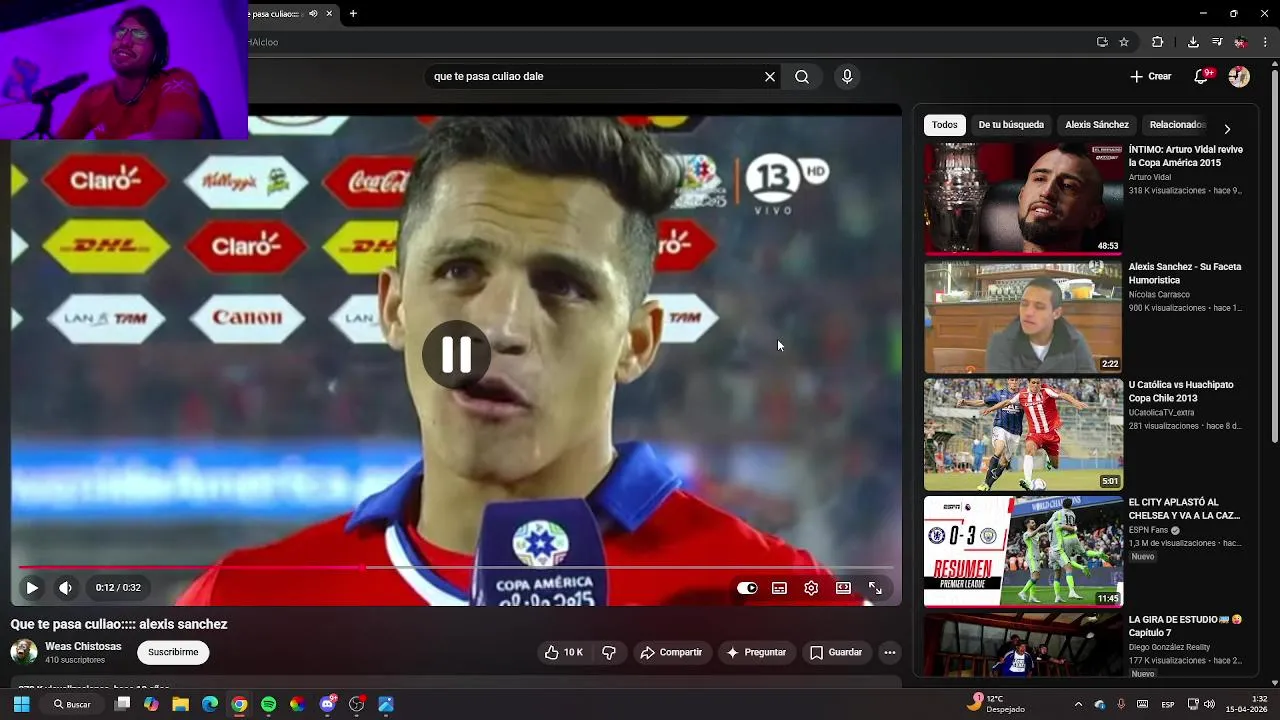Switch the ESP input language

click(1168, 704)
